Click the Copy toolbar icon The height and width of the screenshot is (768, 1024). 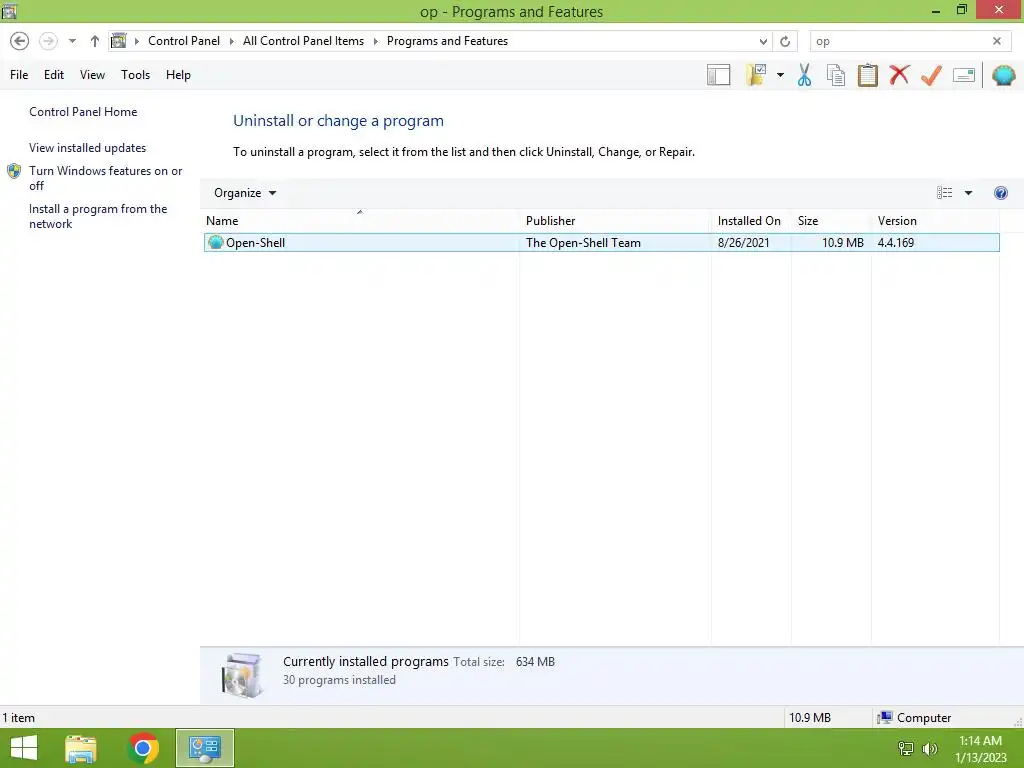tap(836, 75)
